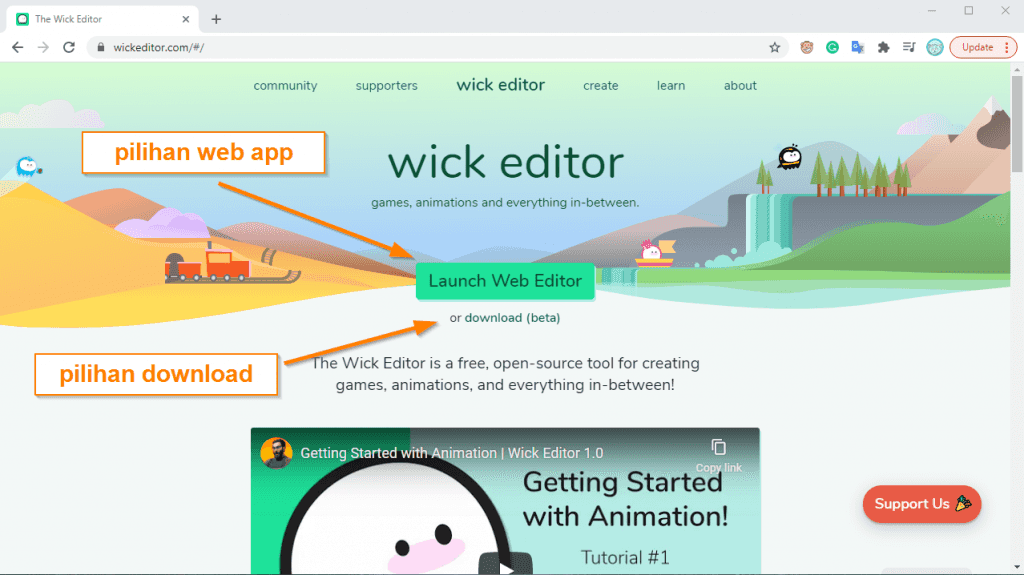Open the Getting Started with Animation video title
1024x575 pixels.
[451, 453]
